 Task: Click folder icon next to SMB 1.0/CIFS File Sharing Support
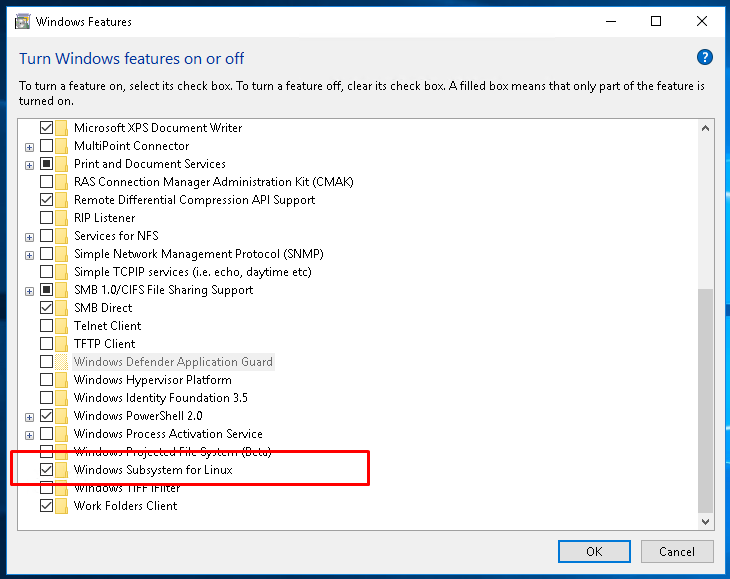[61, 290]
